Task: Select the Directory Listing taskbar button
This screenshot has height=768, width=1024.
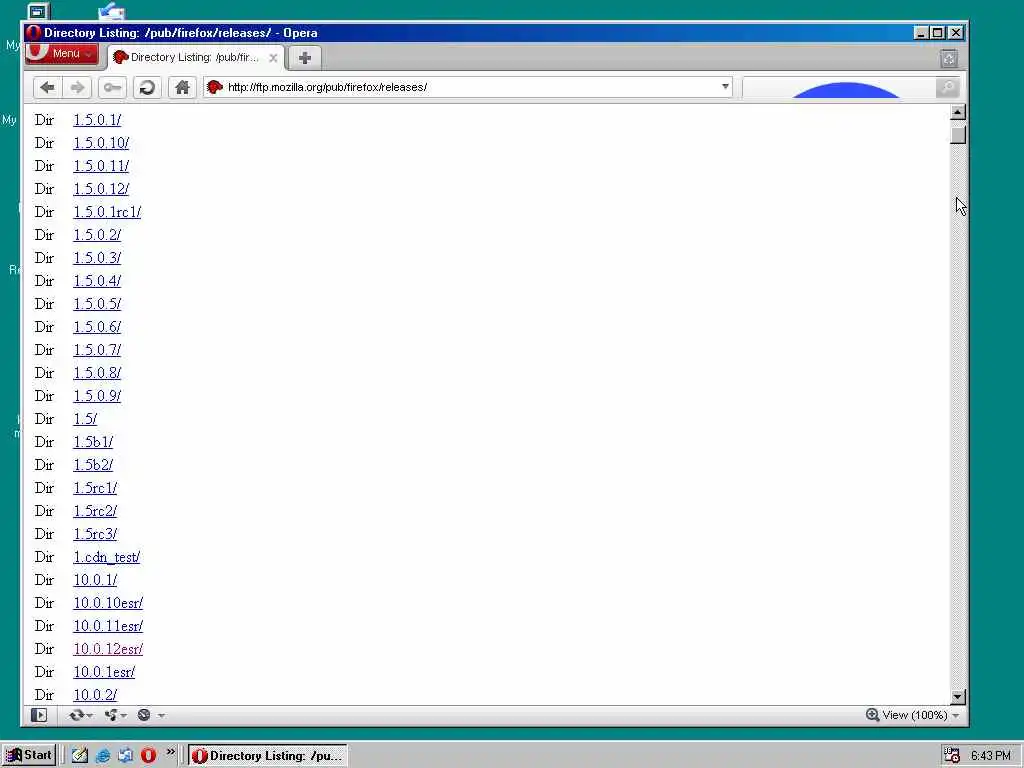Action: 268,756
